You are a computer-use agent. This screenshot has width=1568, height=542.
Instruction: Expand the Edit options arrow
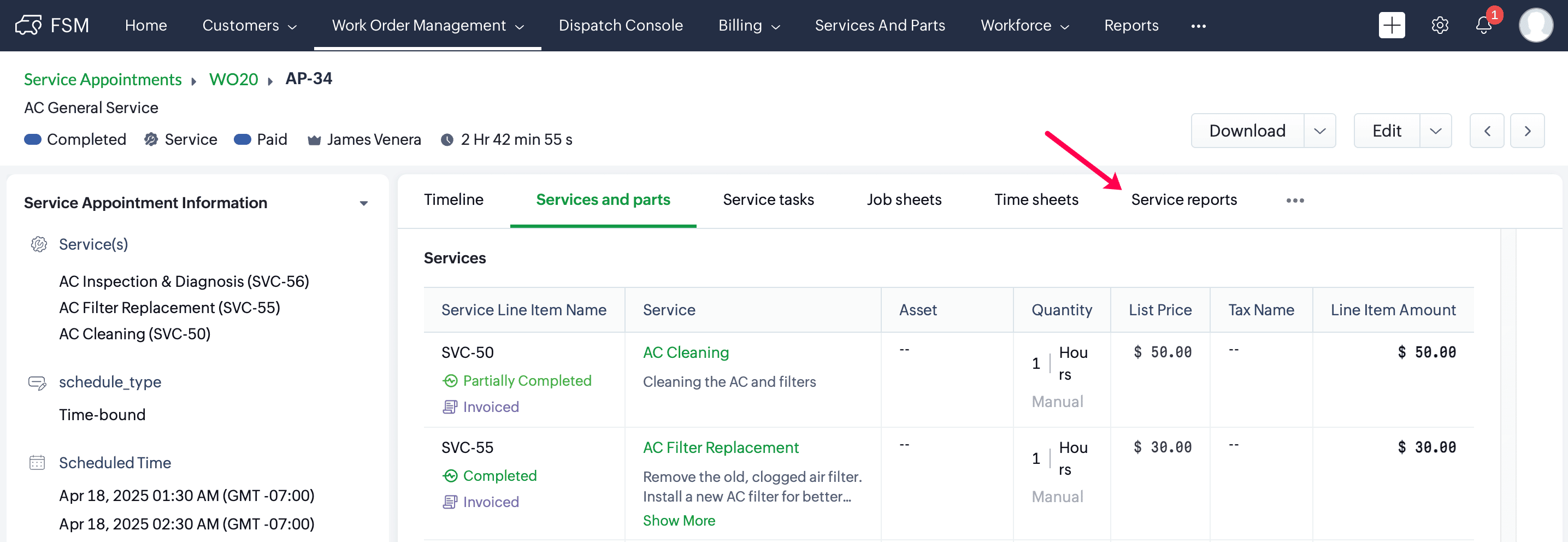click(1435, 131)
